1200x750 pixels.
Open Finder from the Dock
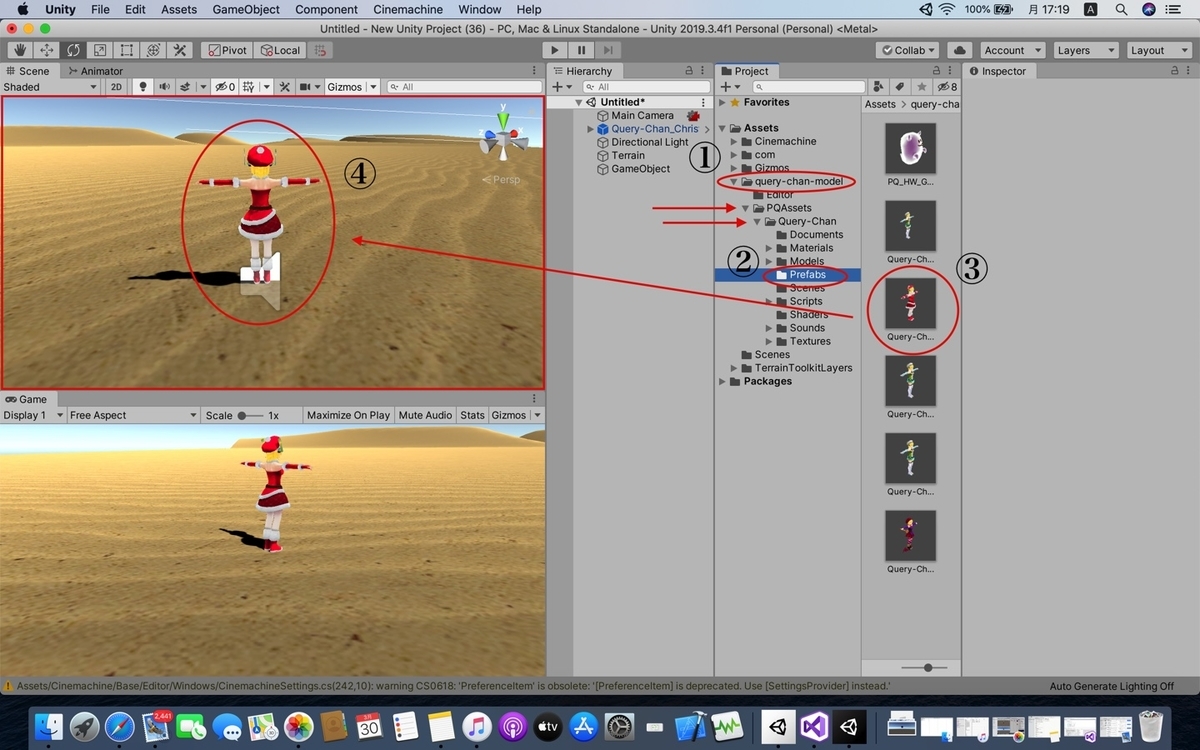click(49, 726)
